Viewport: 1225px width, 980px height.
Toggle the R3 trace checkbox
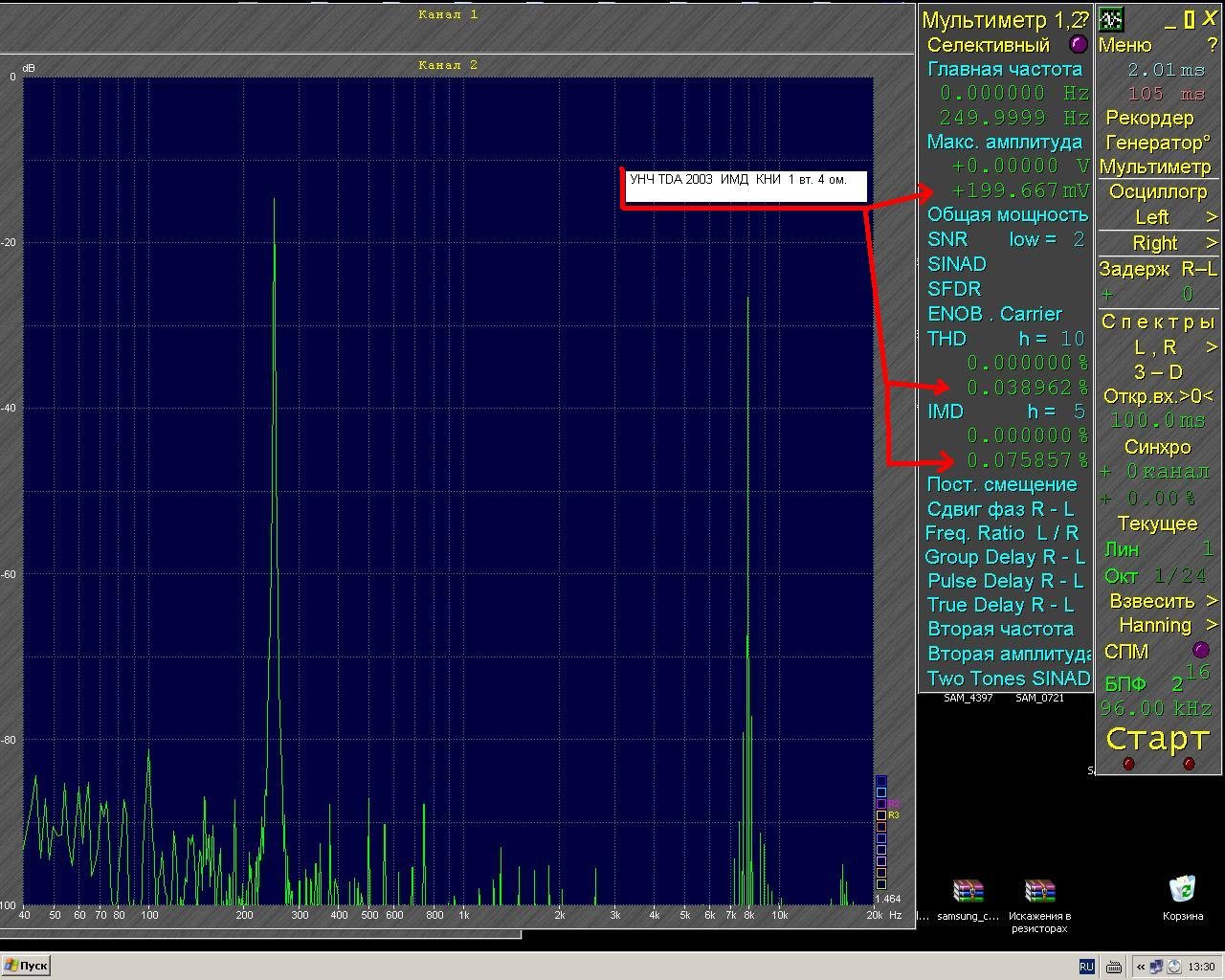tap(881, 815)
